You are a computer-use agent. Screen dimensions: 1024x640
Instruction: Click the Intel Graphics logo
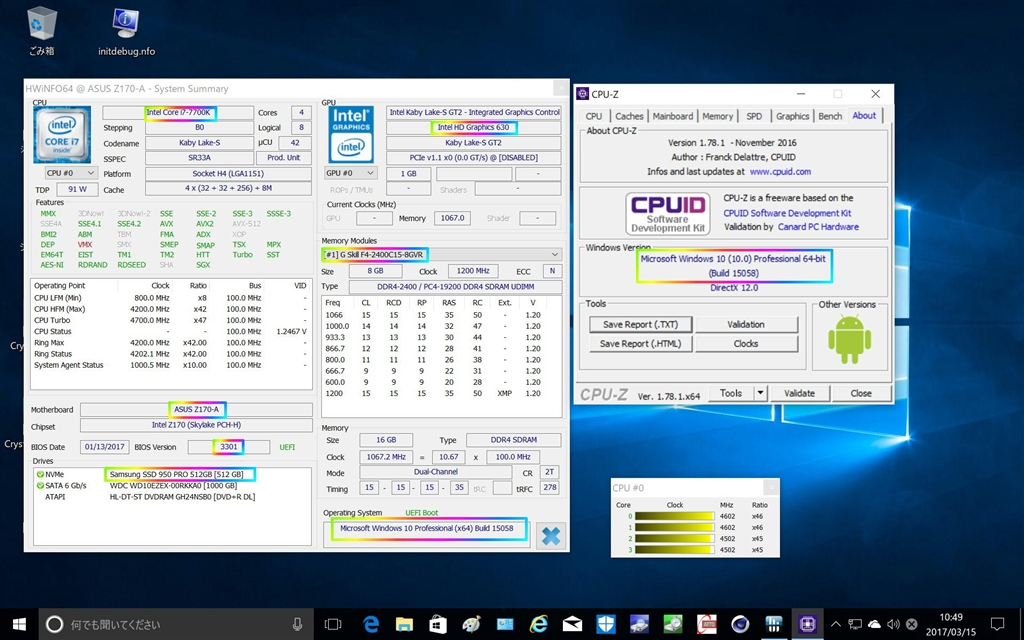(350, 134)
